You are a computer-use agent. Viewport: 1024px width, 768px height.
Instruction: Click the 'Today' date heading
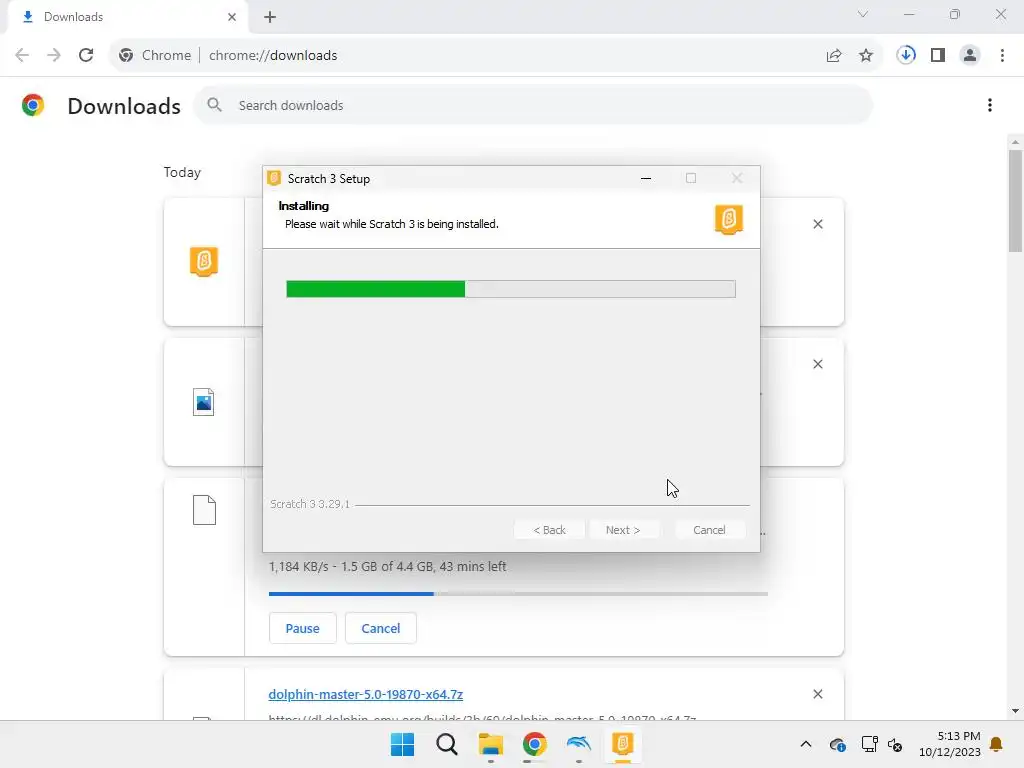(182, 172)
